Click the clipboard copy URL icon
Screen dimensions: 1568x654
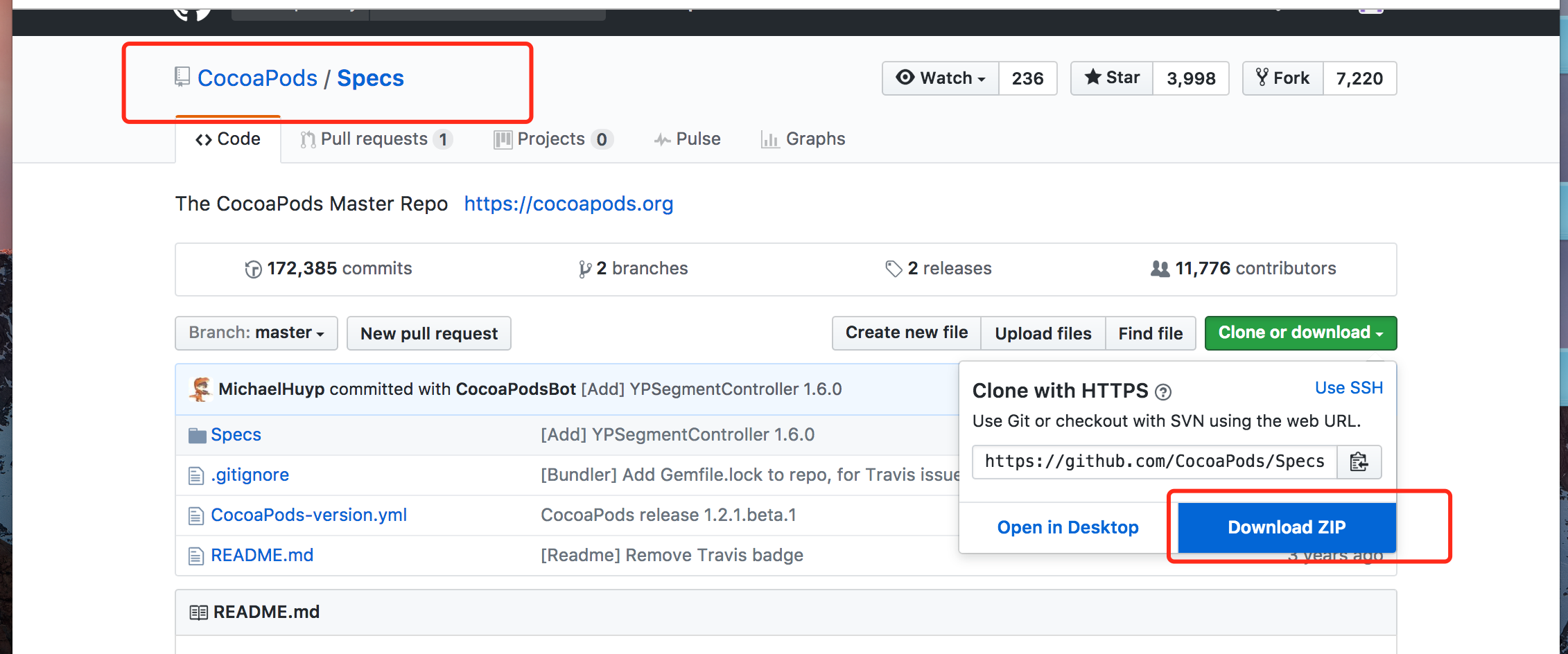[1359, 461]
